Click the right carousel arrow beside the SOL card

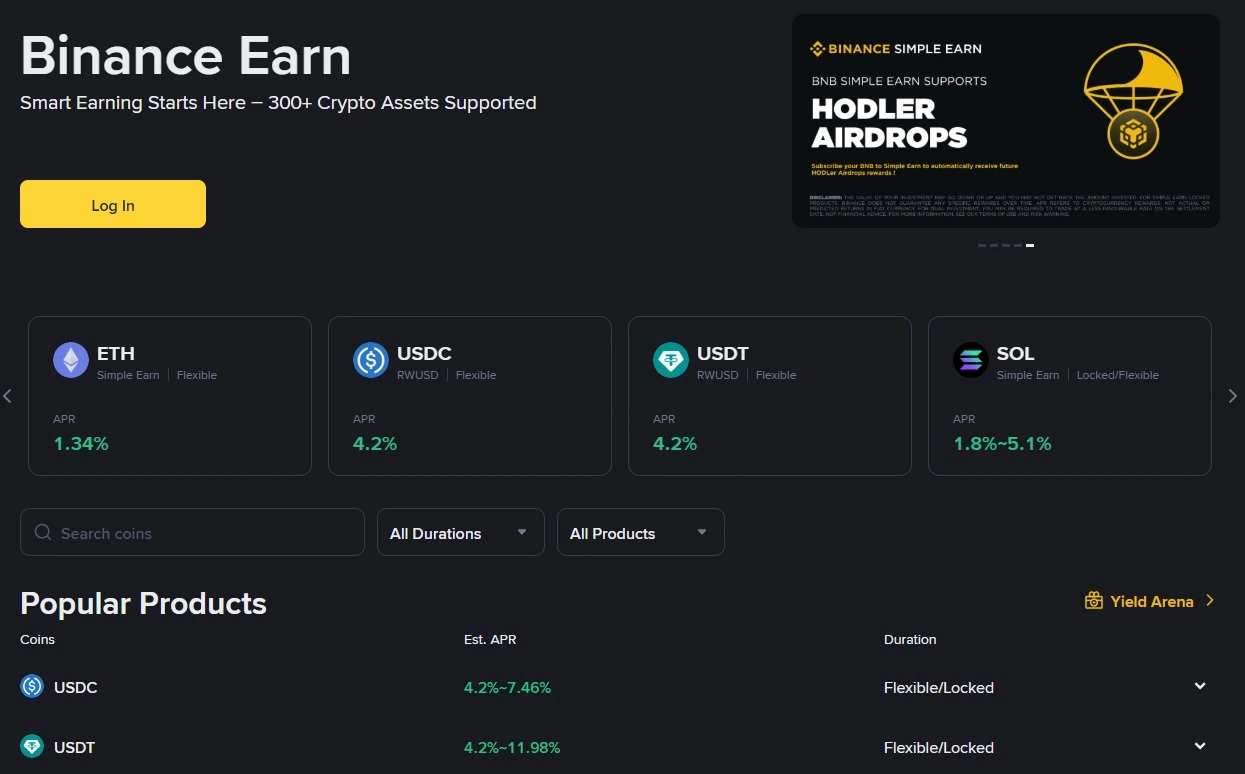point(1233,396)
